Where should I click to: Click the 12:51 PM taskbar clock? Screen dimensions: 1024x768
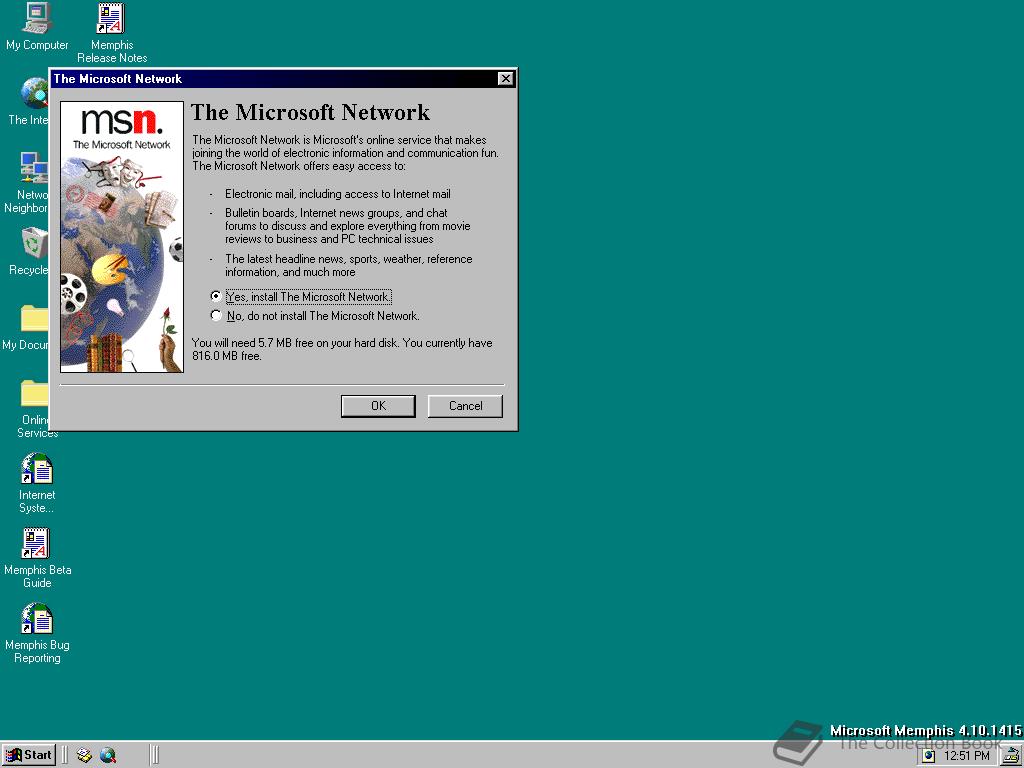[967, 756]
